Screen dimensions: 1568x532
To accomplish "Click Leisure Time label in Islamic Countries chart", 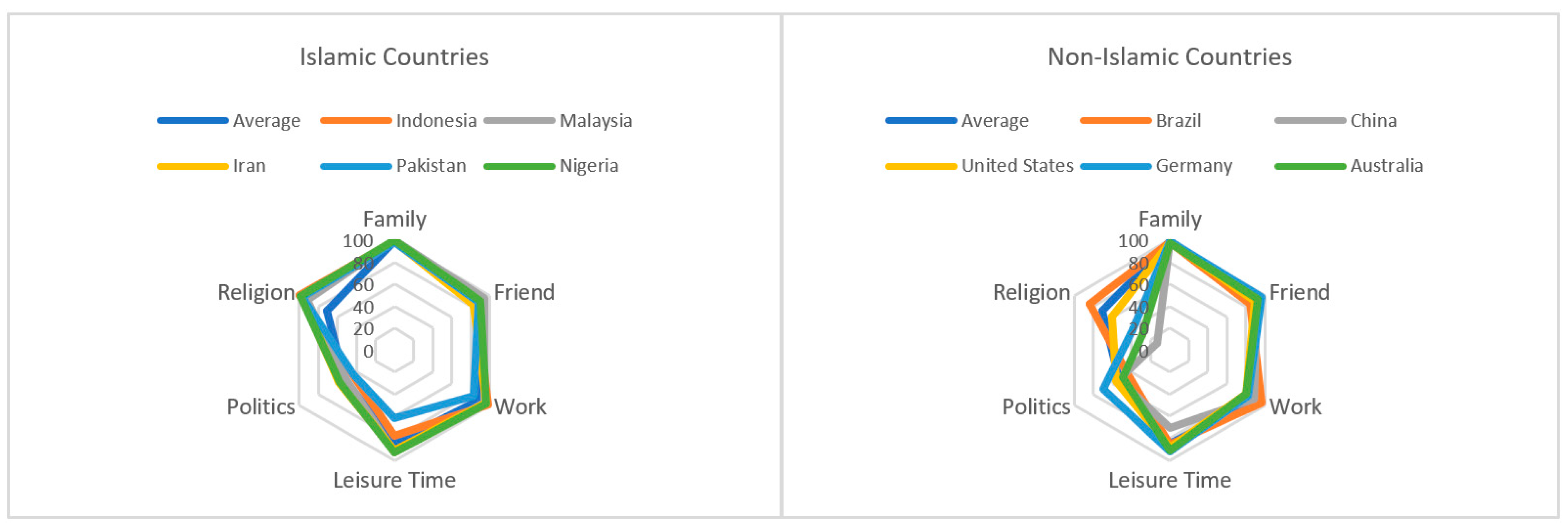I will point(394,480).
